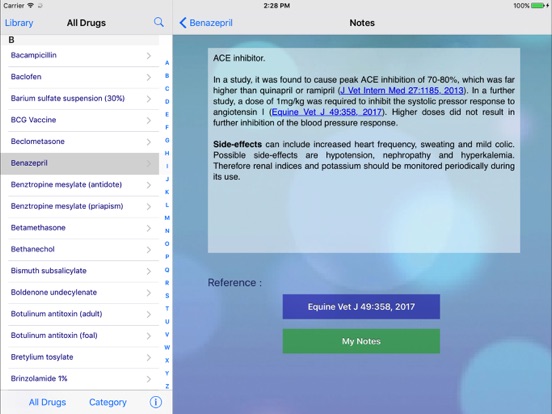552x414 pixels.
Task: Open the Equine Vet J 49:358, 2017 reference button
Action: click(x=361, y=307)
